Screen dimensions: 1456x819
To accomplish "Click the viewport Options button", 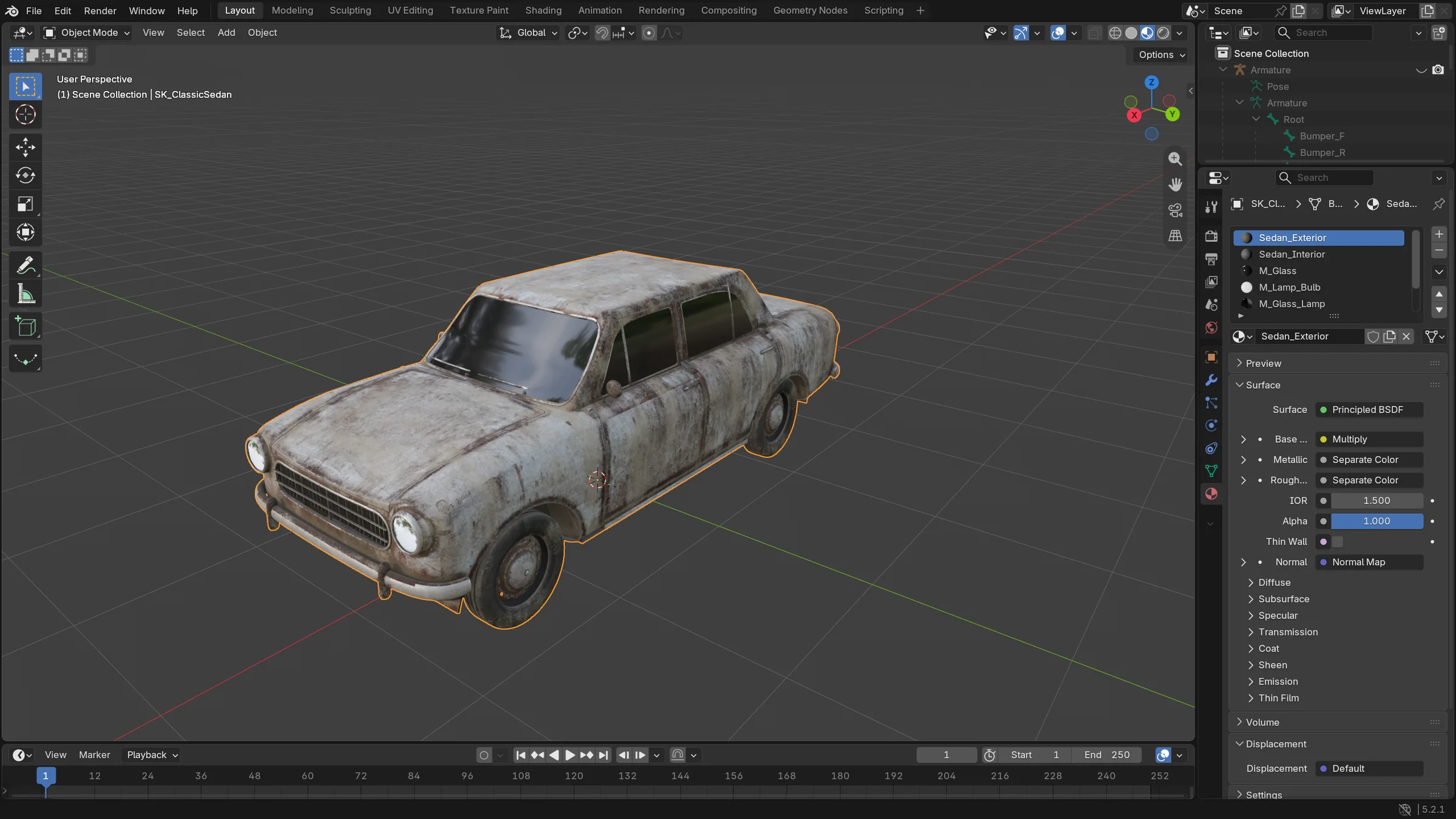I will click(1161, 55).
